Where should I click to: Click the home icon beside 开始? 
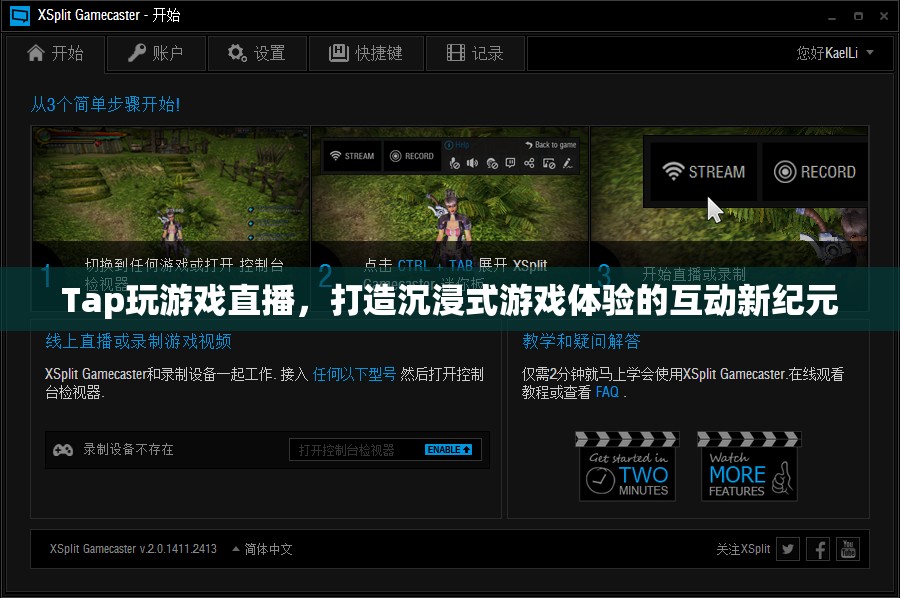(x=36, y=53)
